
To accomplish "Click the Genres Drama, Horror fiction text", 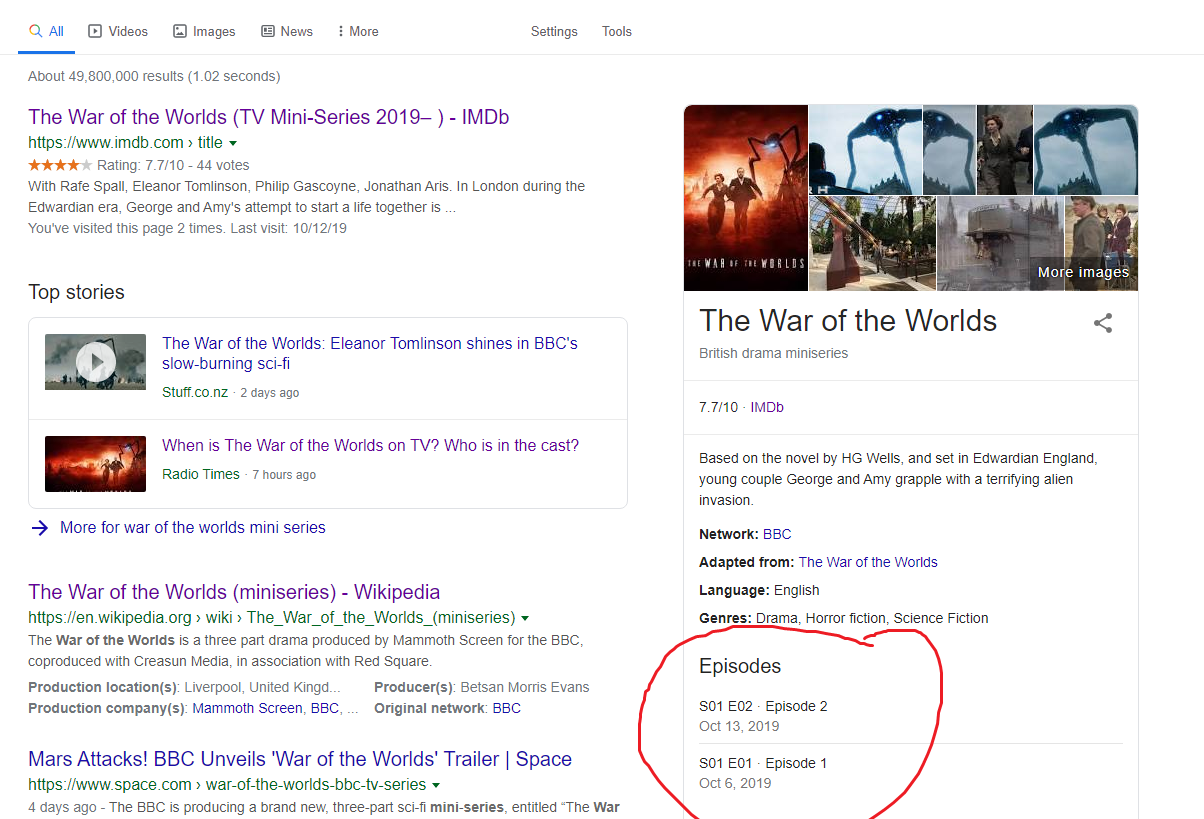I will tap(844, 618).
